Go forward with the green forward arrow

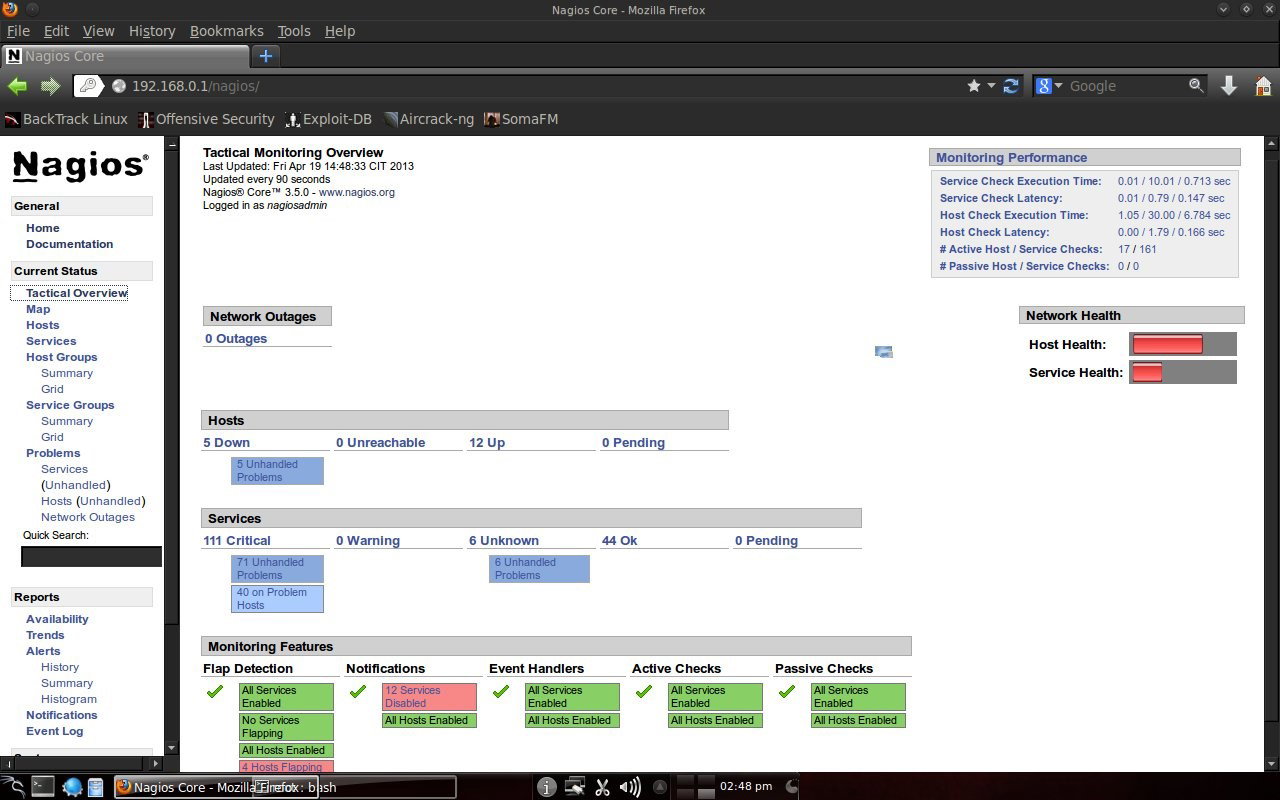point(50,86)
